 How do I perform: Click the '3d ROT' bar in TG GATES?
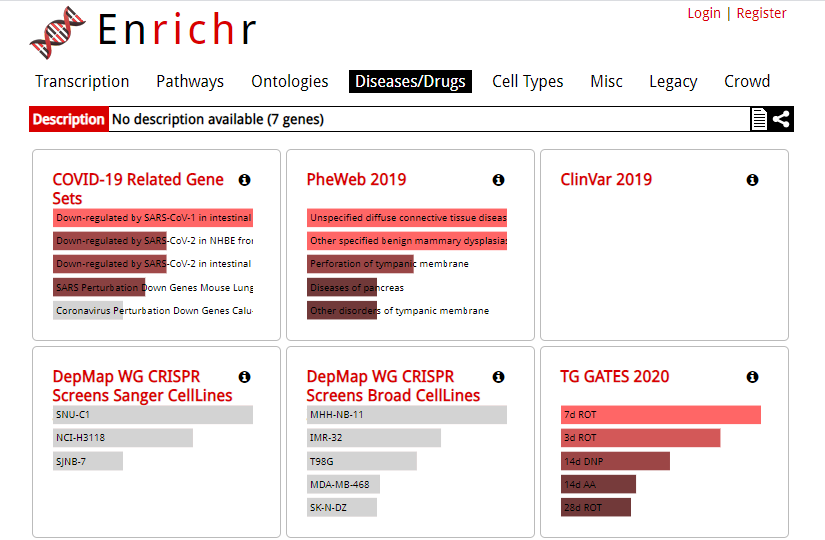coord(641,438)
